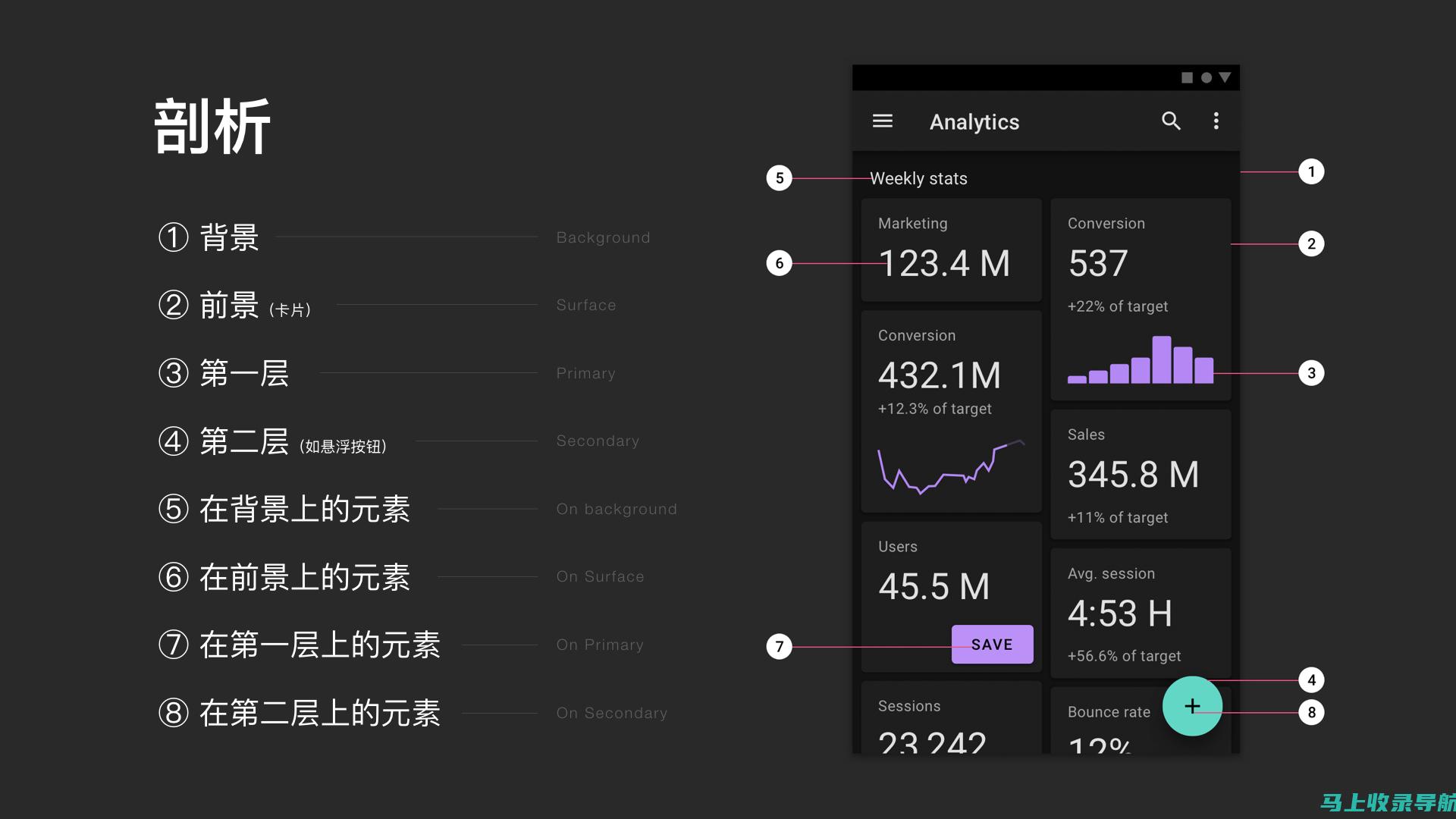Click the ⑦ 在第一层上的元素 legend entry
This screenshot has width=1456, height=819.
[300, 645]
